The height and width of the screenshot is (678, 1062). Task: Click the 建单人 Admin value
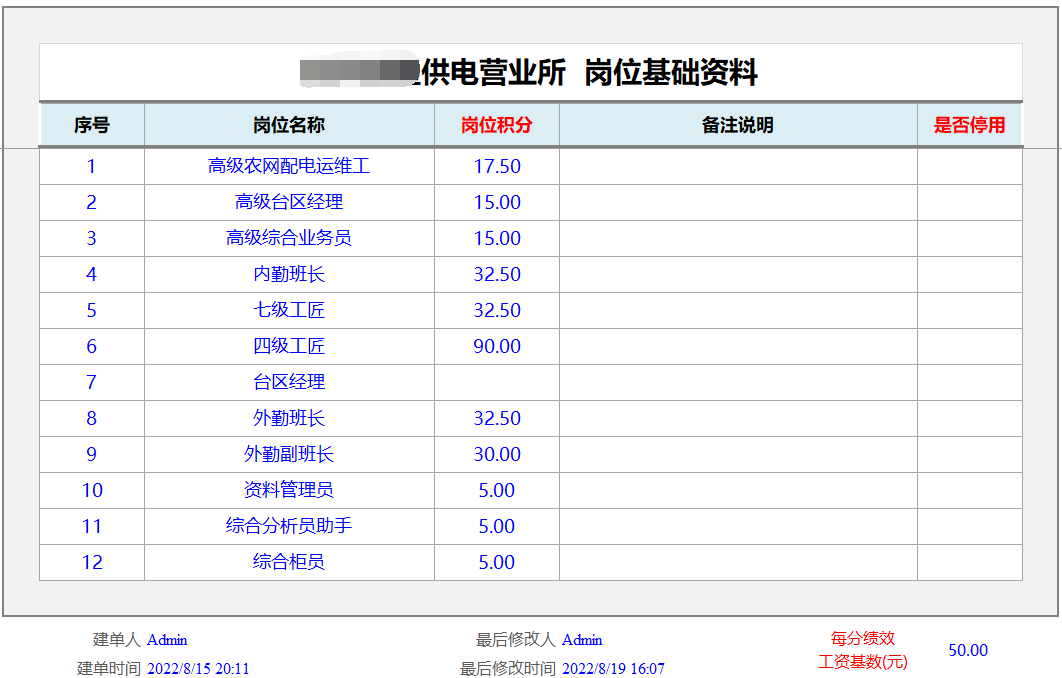coord(167,640)
